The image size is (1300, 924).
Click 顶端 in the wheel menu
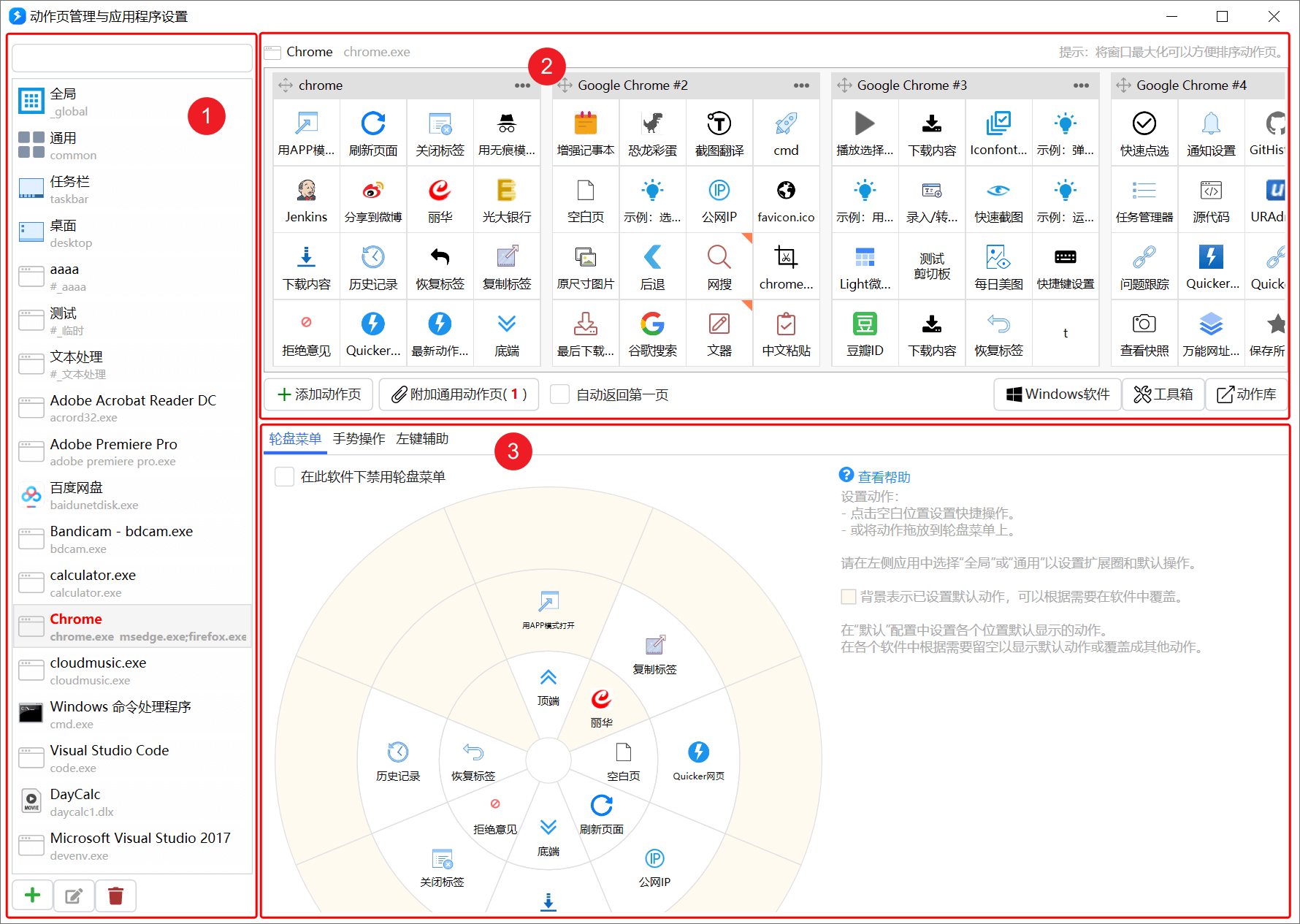pos(548,687)
